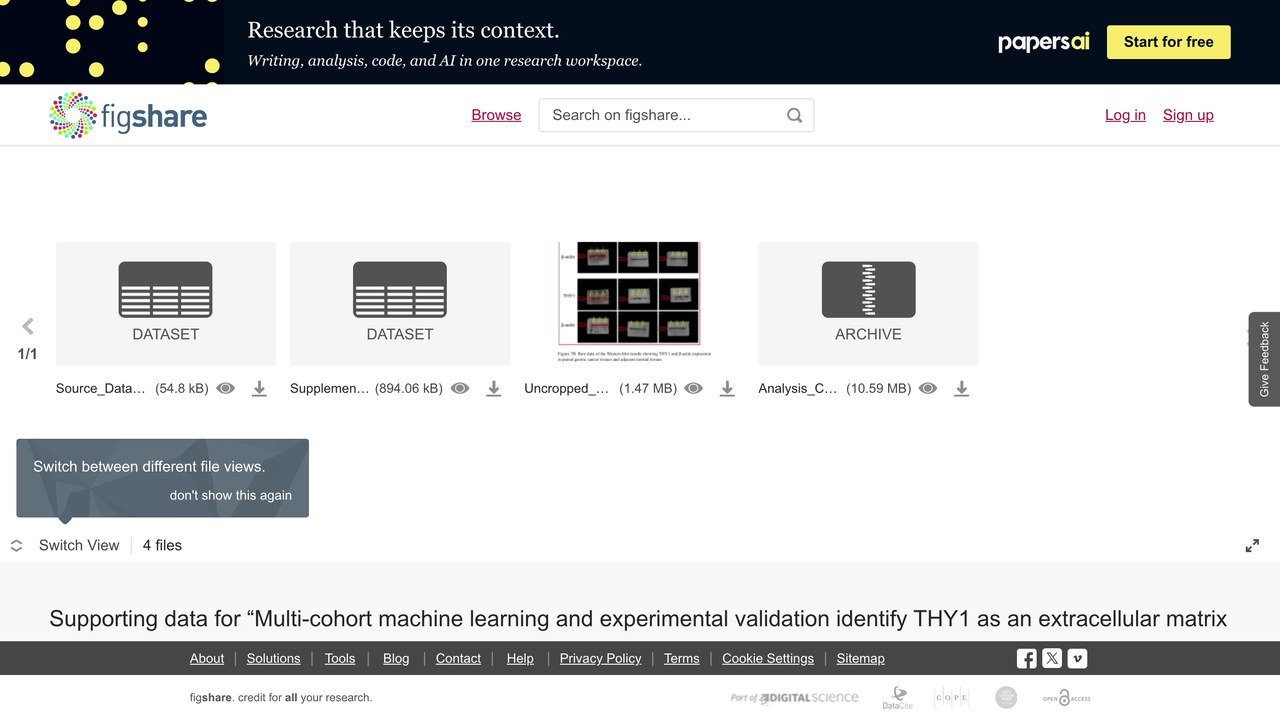Viewport: 1280px width, 720px height.
Task: Click the Start for free button
Action: click(x=1169, y=42)
